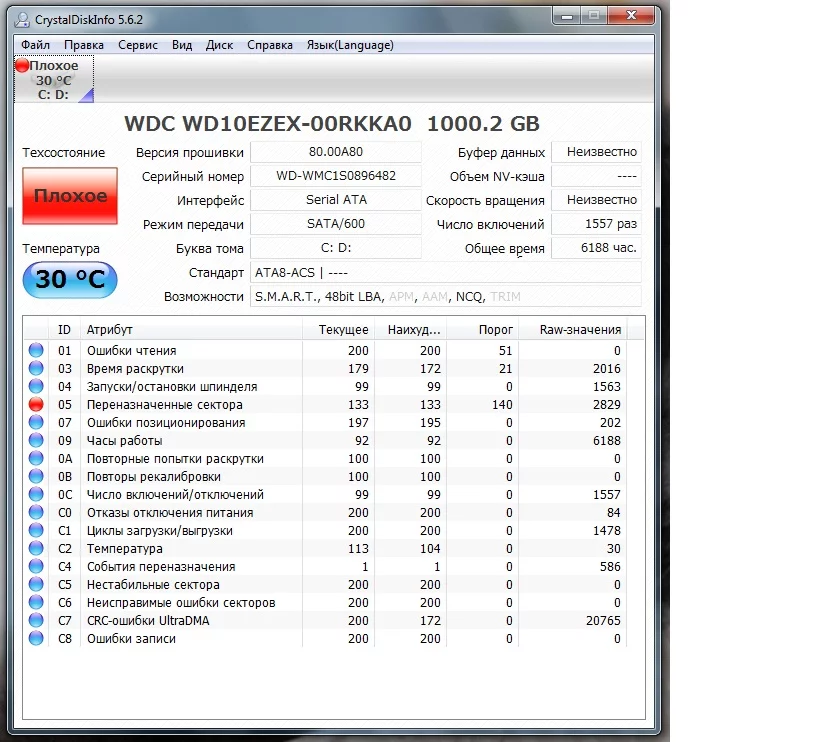Viewport: 818px width, 742px height.
Task: Click the red status icon for Reallocated Sectors (05)
Action: point(36,405)
